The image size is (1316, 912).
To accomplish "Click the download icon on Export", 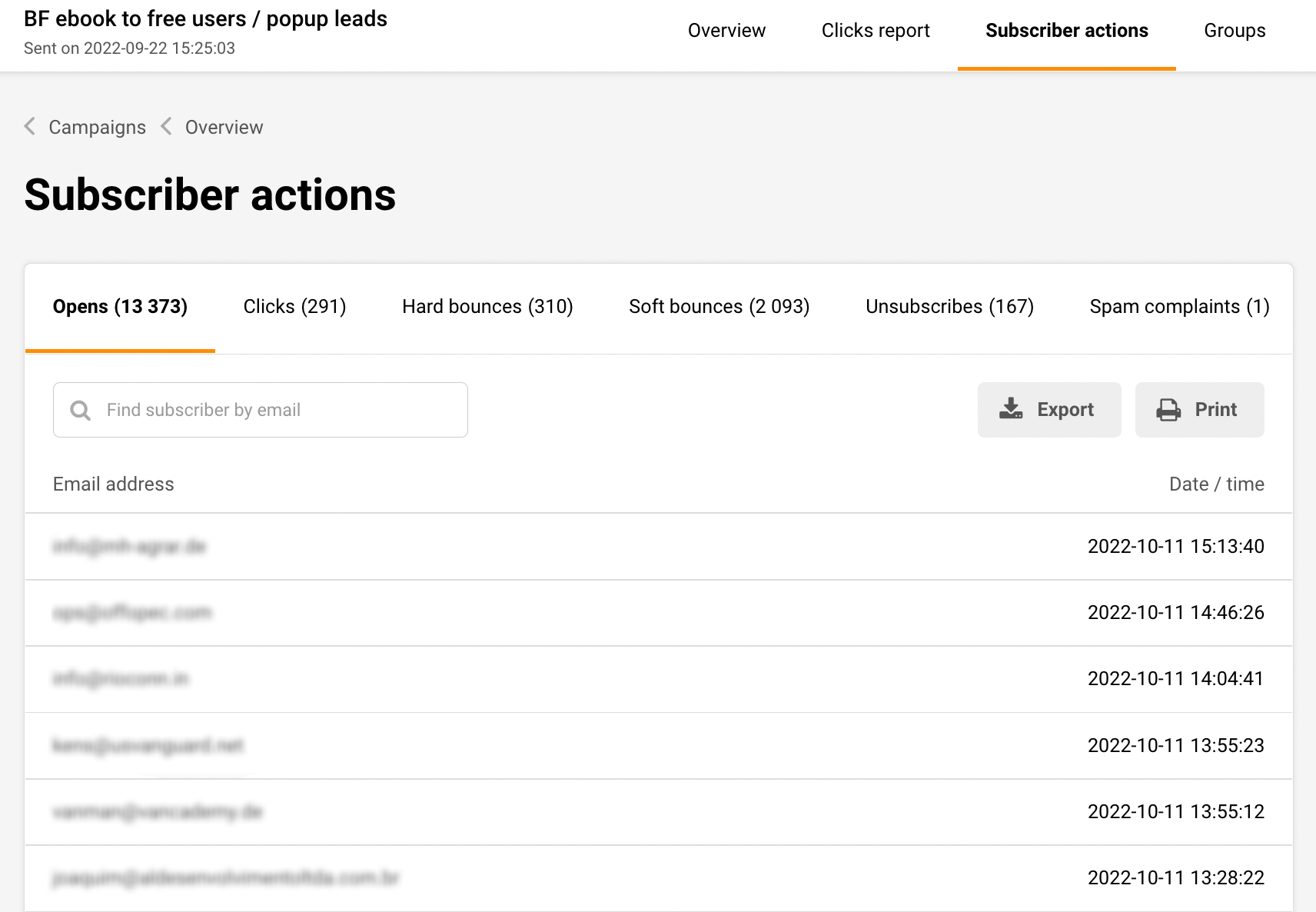I will [x=1010, y=409].
